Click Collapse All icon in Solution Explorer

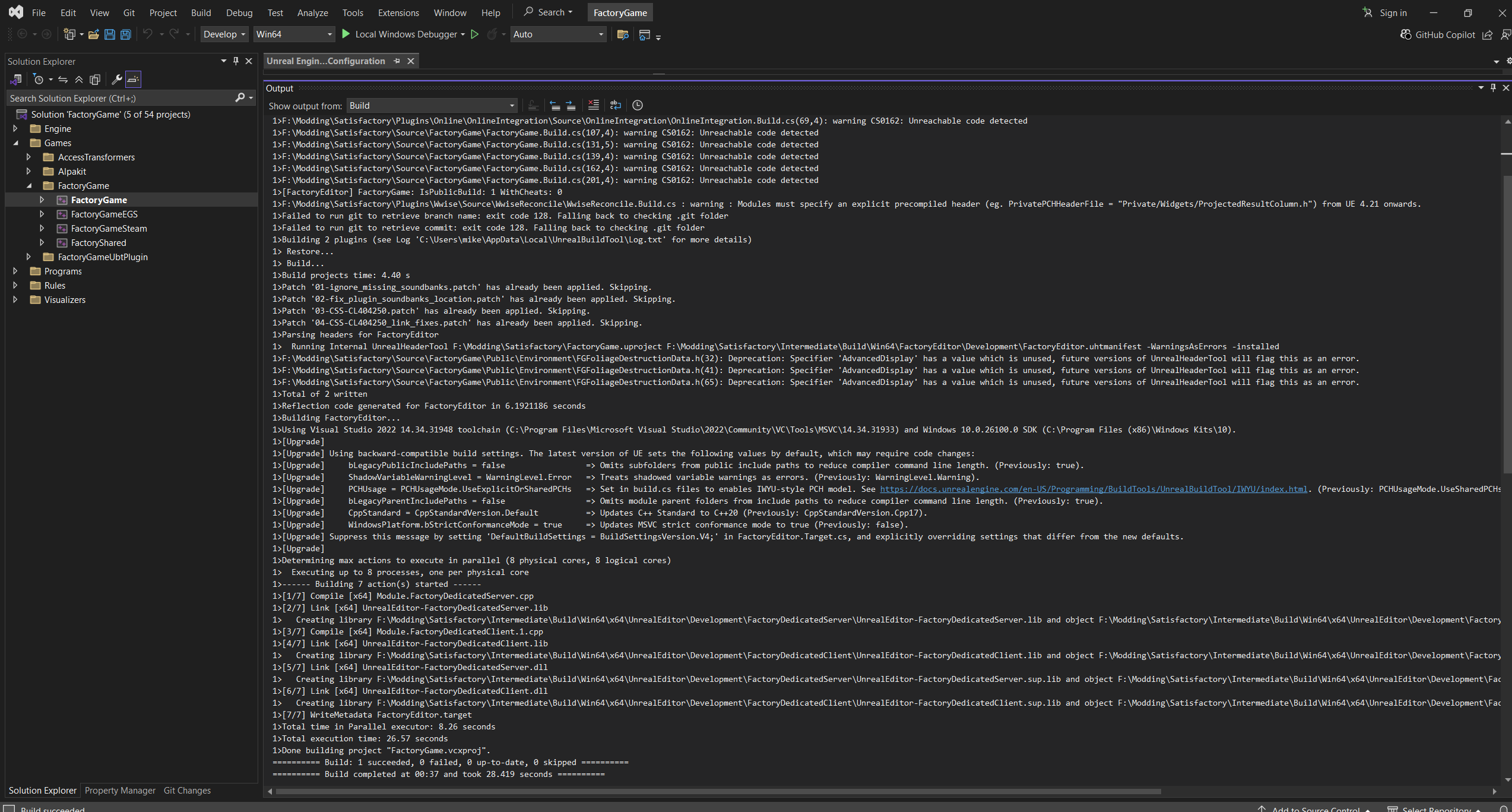click(x=78, y=79)
